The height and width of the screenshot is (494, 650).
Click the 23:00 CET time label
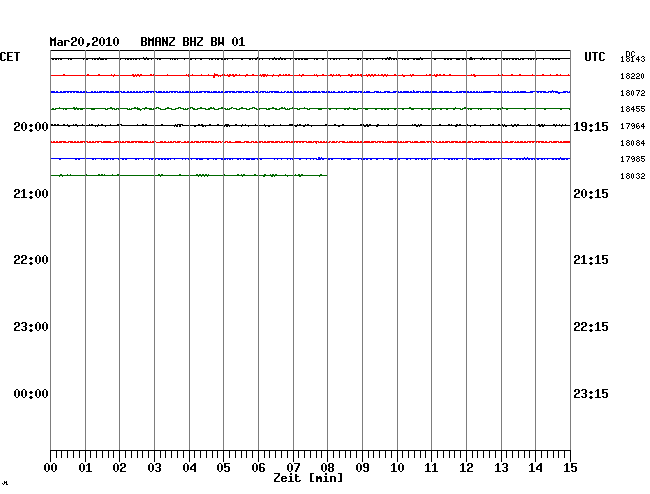click(31, 327)
